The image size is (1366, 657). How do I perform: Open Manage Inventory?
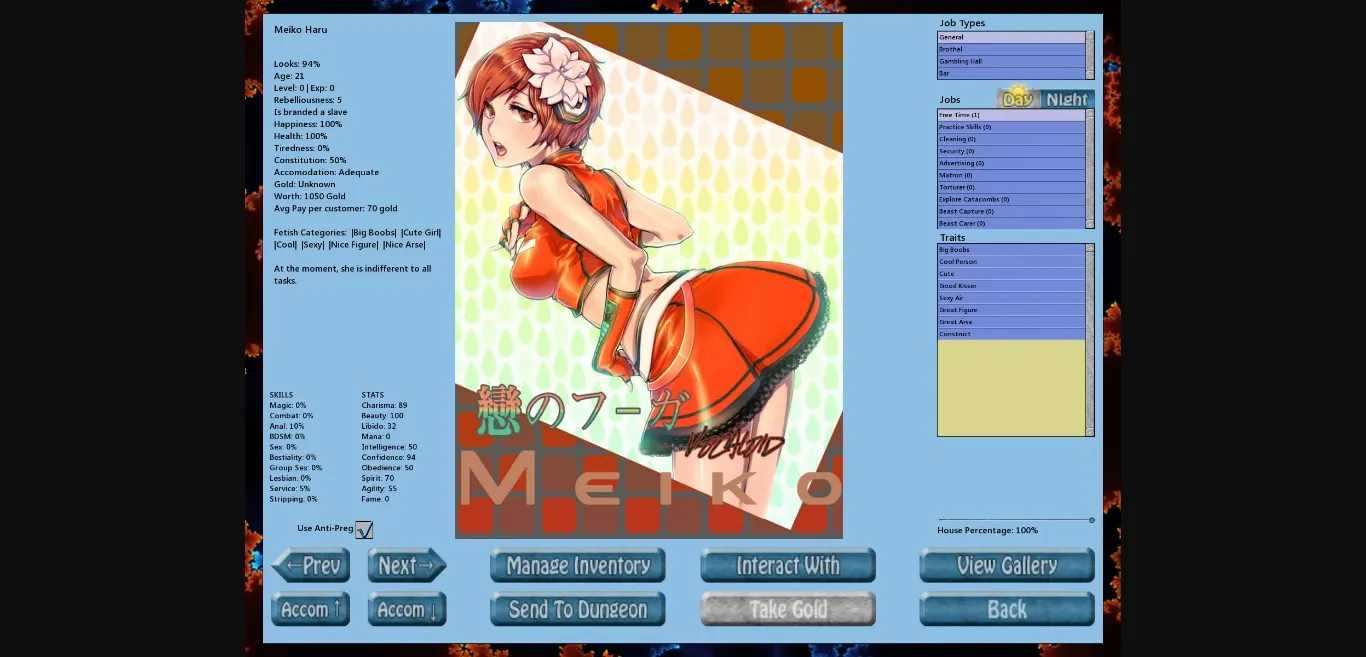click(x=577, y=565)
